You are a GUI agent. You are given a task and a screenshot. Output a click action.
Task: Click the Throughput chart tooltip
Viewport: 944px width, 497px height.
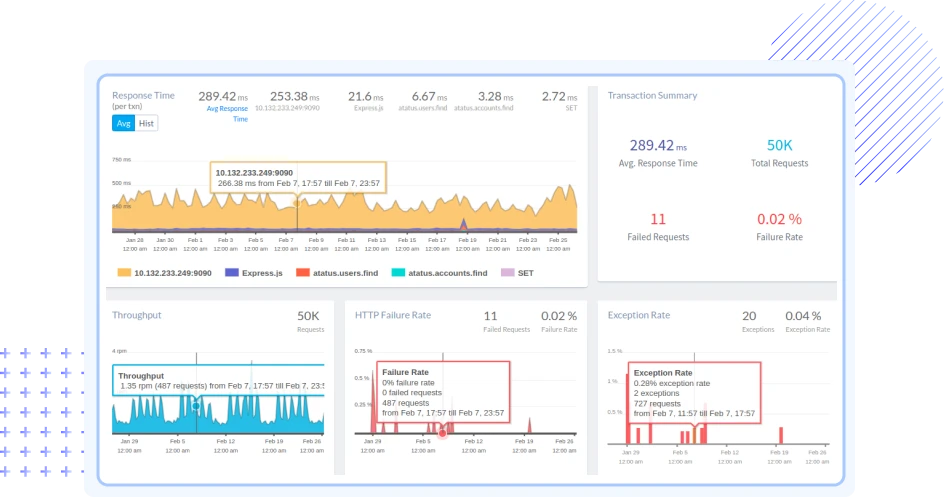[218, 380]
